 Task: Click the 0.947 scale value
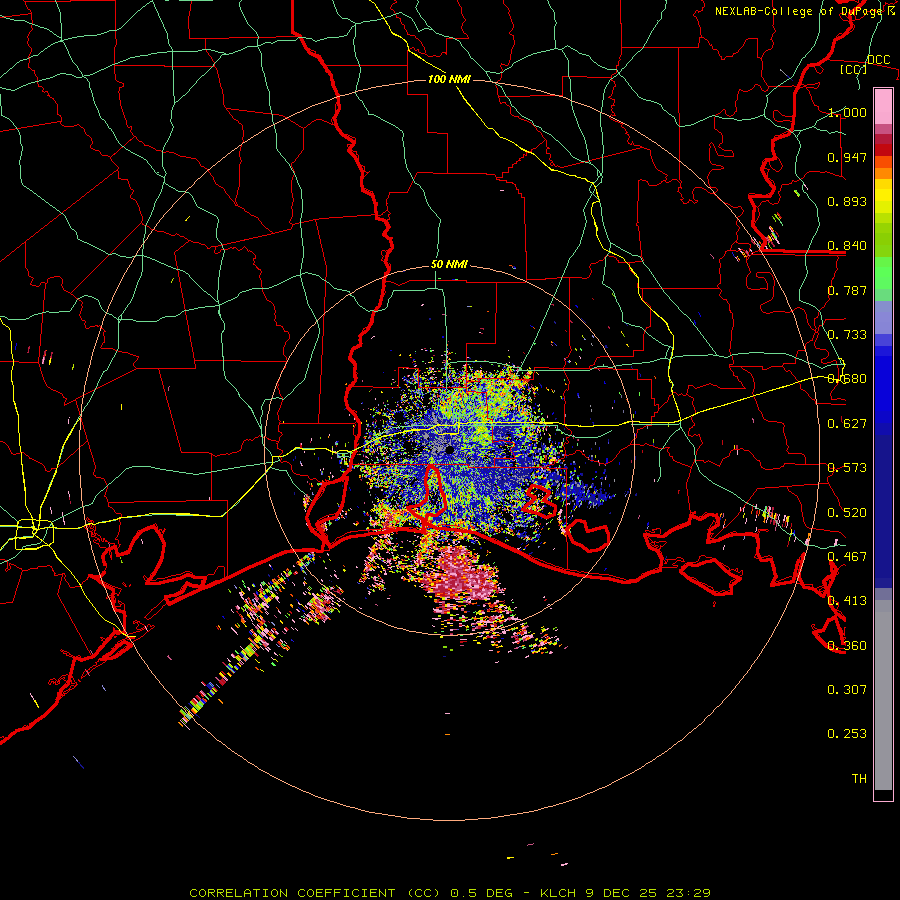[847, 157]
